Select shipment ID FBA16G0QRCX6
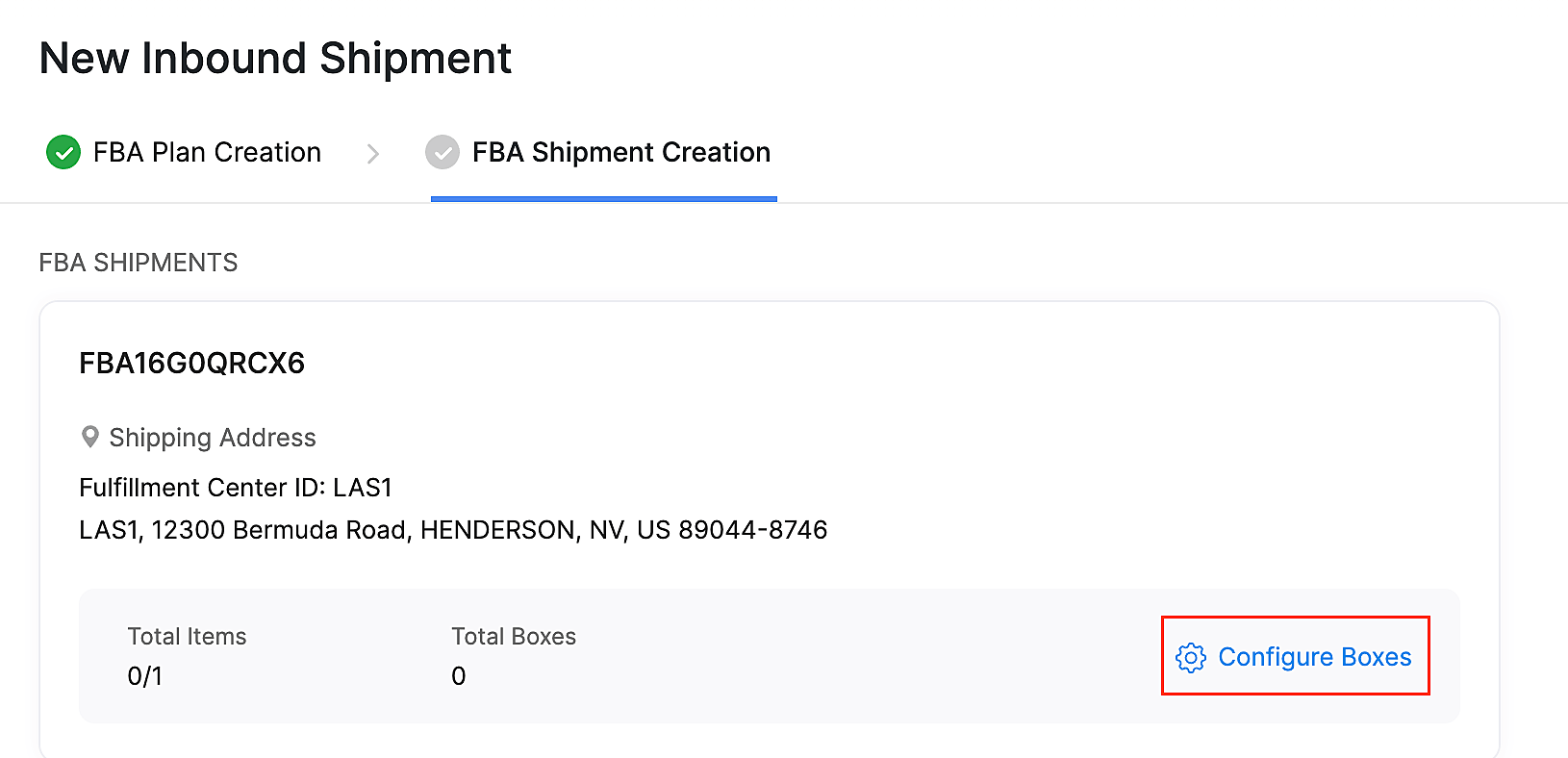Viewport: 1568px width, 758px height. 191,364
